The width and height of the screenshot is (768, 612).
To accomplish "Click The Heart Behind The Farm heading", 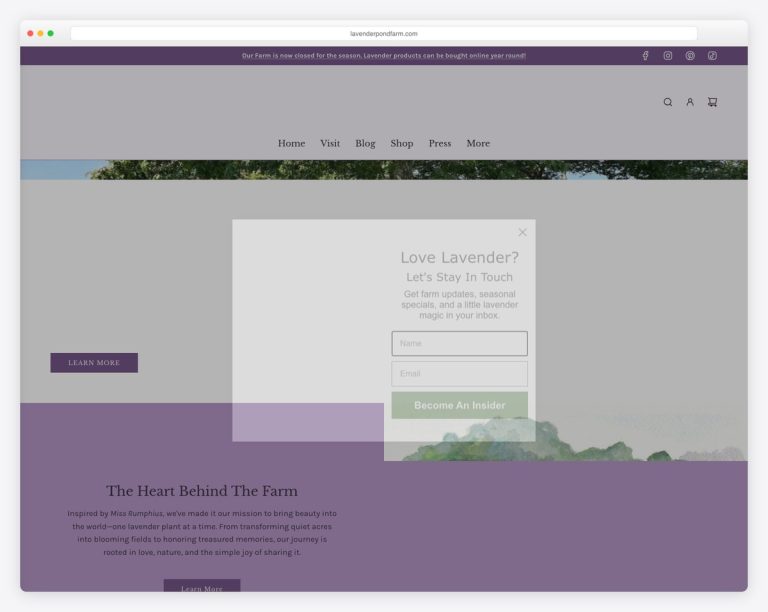I will click(202, 491).
